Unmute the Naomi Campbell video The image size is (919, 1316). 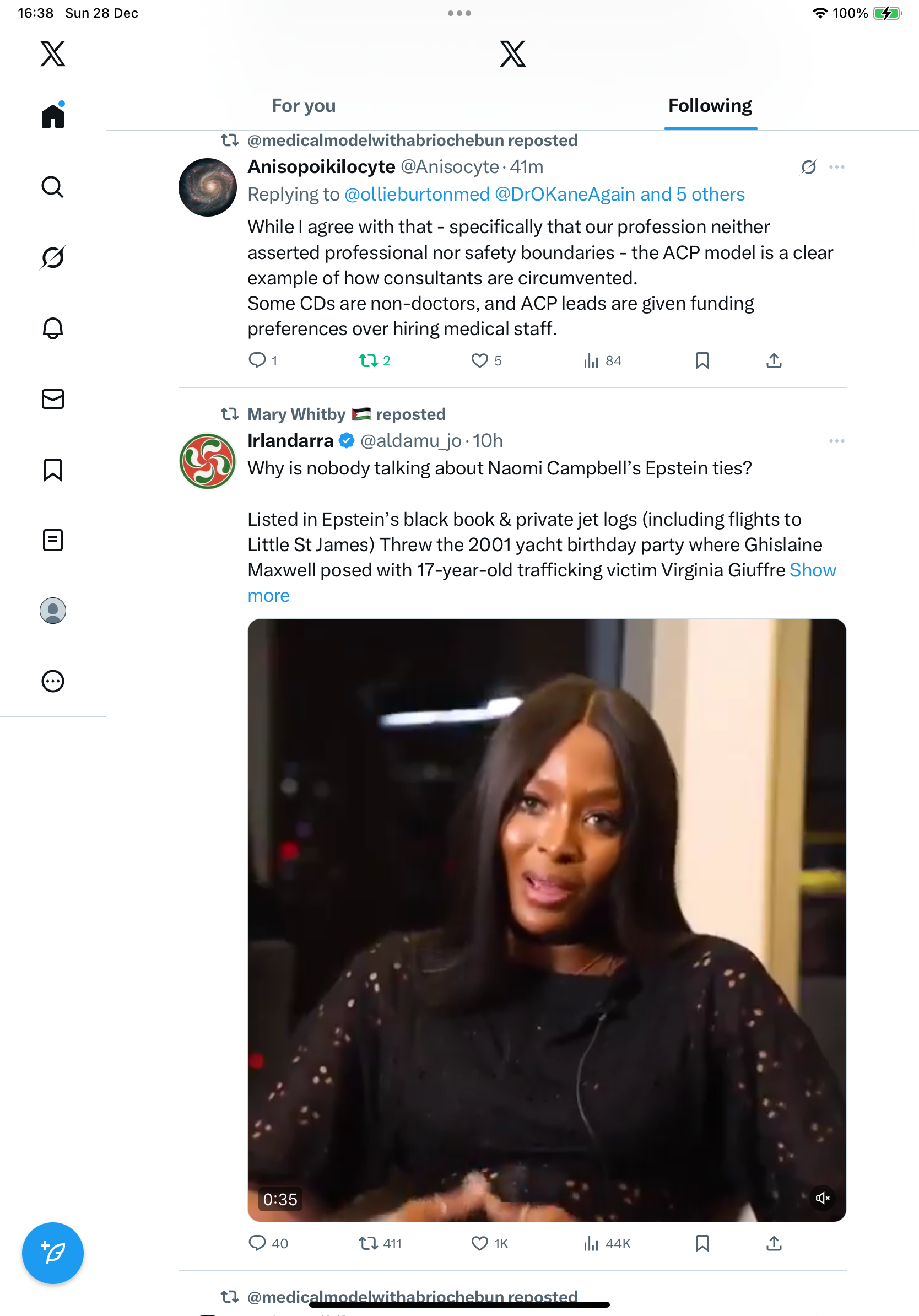(822, 1198)
